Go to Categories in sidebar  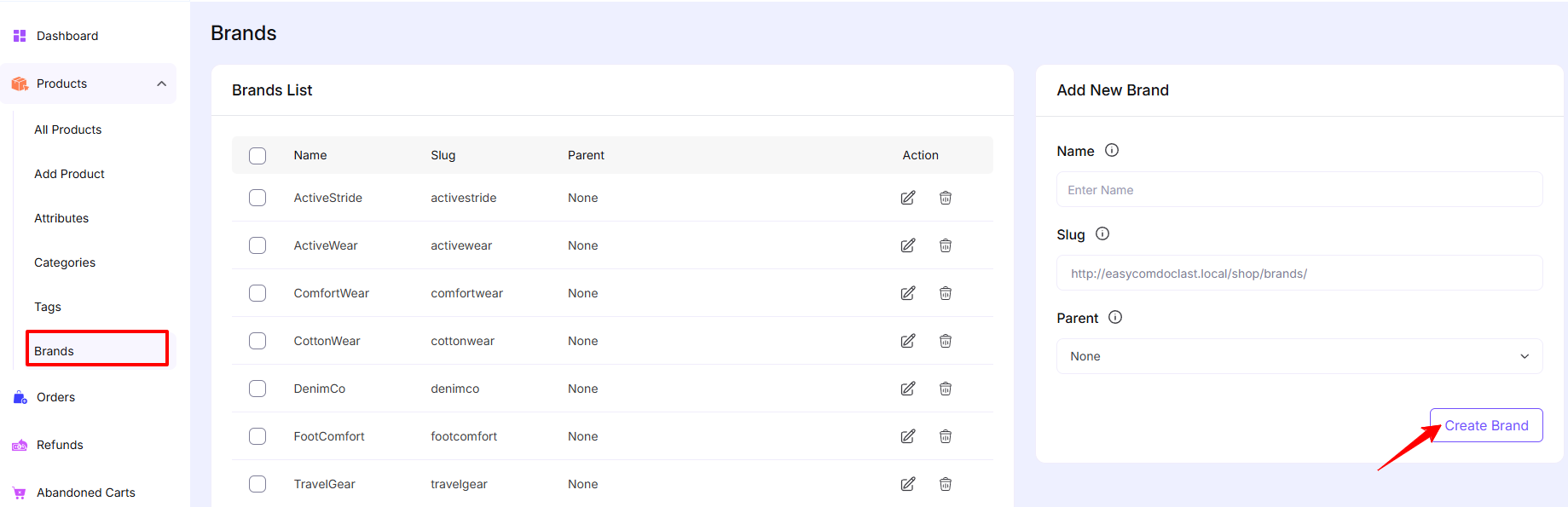[65, 262]
